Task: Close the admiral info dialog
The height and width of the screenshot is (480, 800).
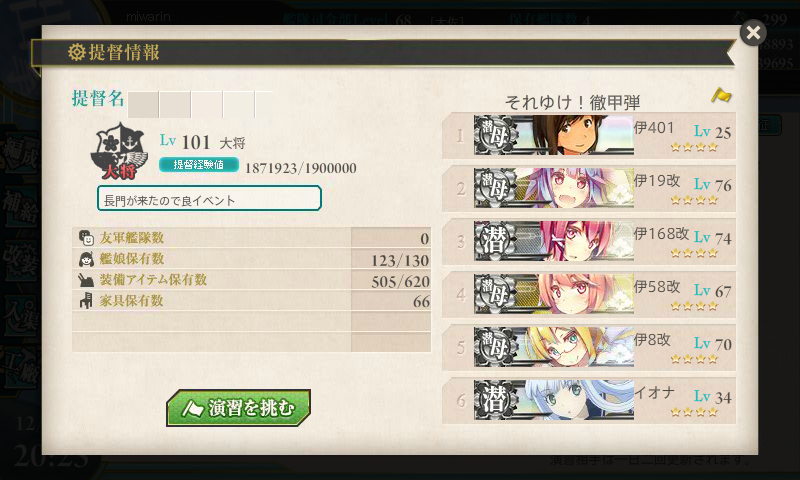Action: point(753,33)
